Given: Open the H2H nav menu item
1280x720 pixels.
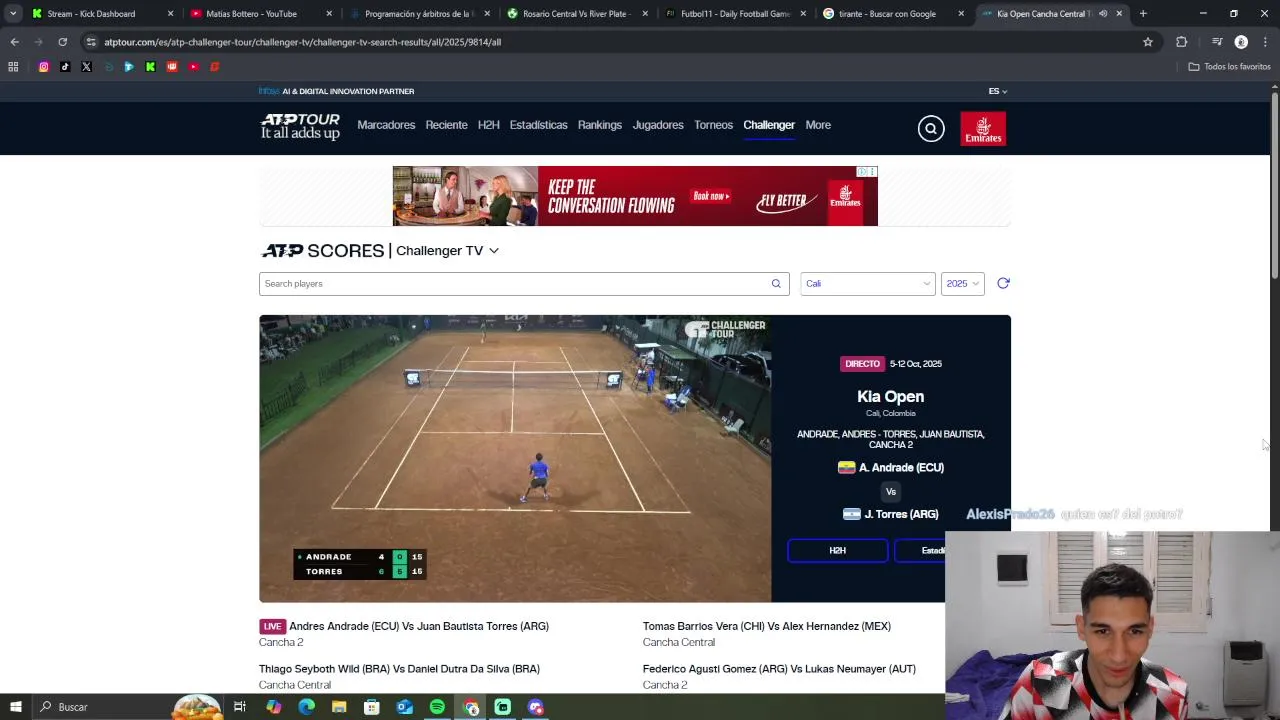Looking at the screenshot, I should click(x=488, y=125).
